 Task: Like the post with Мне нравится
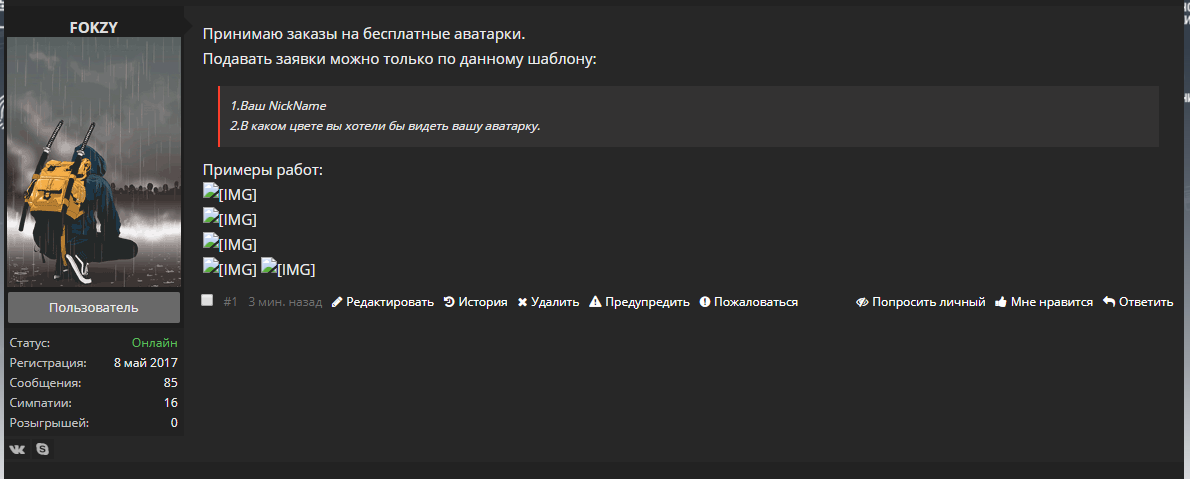point(1043,302)
